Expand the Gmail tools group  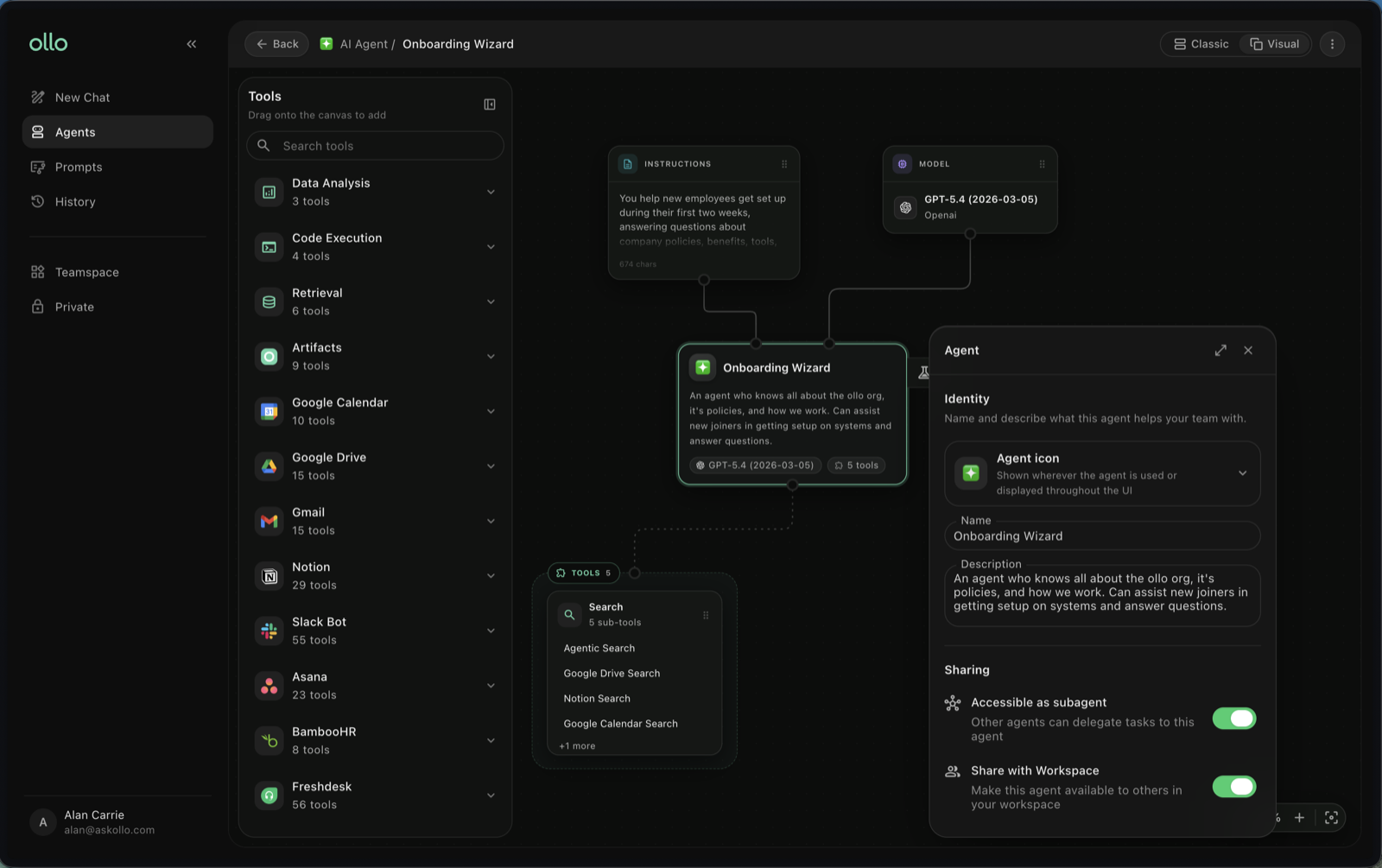click(491, 521)
